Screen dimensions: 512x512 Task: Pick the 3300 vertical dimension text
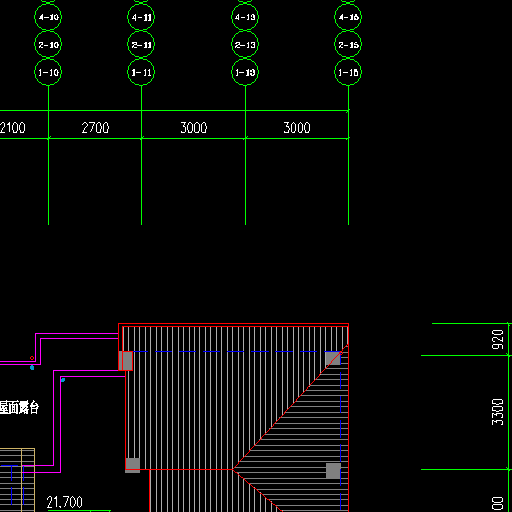pyautogui.click(x=497, y=412)
